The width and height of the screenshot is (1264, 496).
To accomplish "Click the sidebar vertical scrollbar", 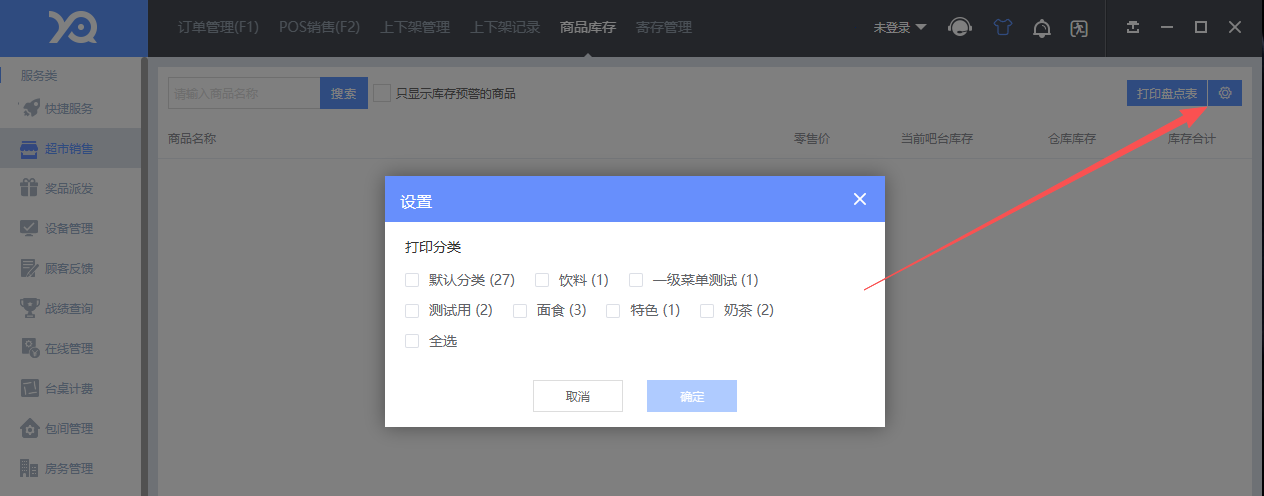I will (x=145, y=278).
